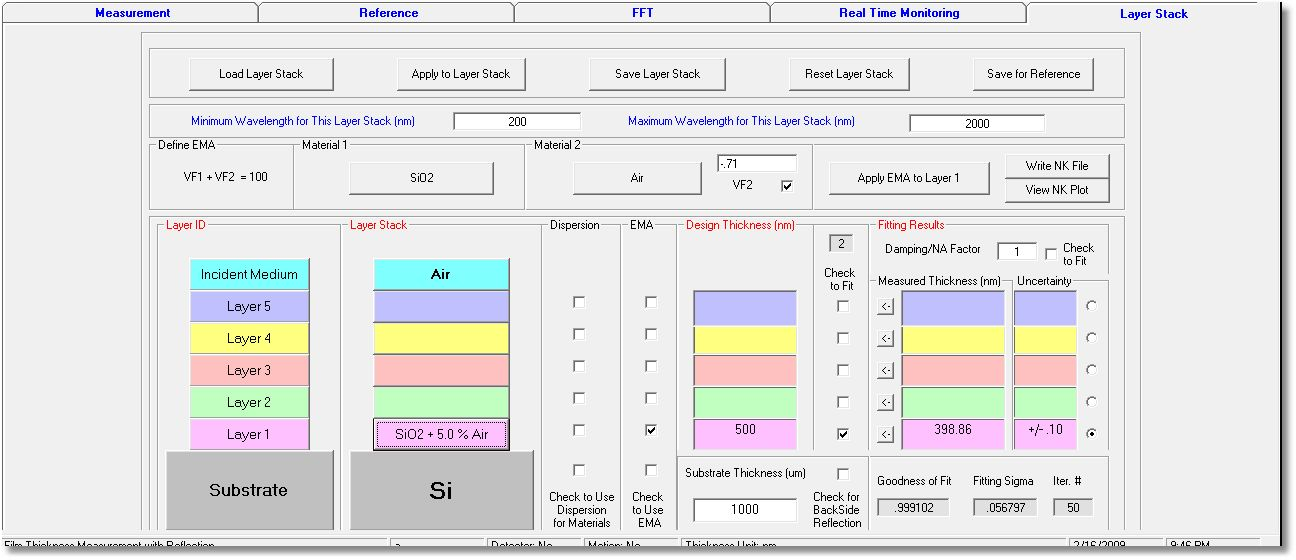Click Load Layer Stack button
This screenshot has height=560, width=1296.
pyautogui.click(x=261, y=74)
